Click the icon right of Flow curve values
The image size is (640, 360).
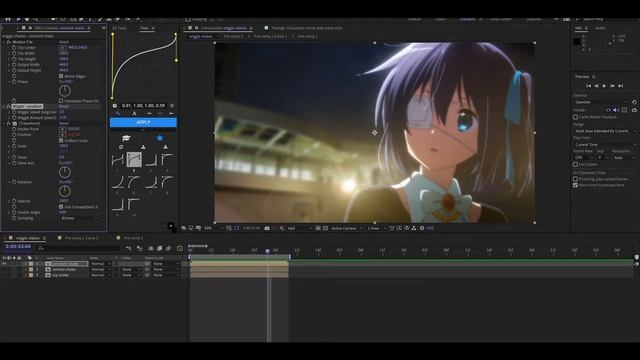tap(172, 106)
